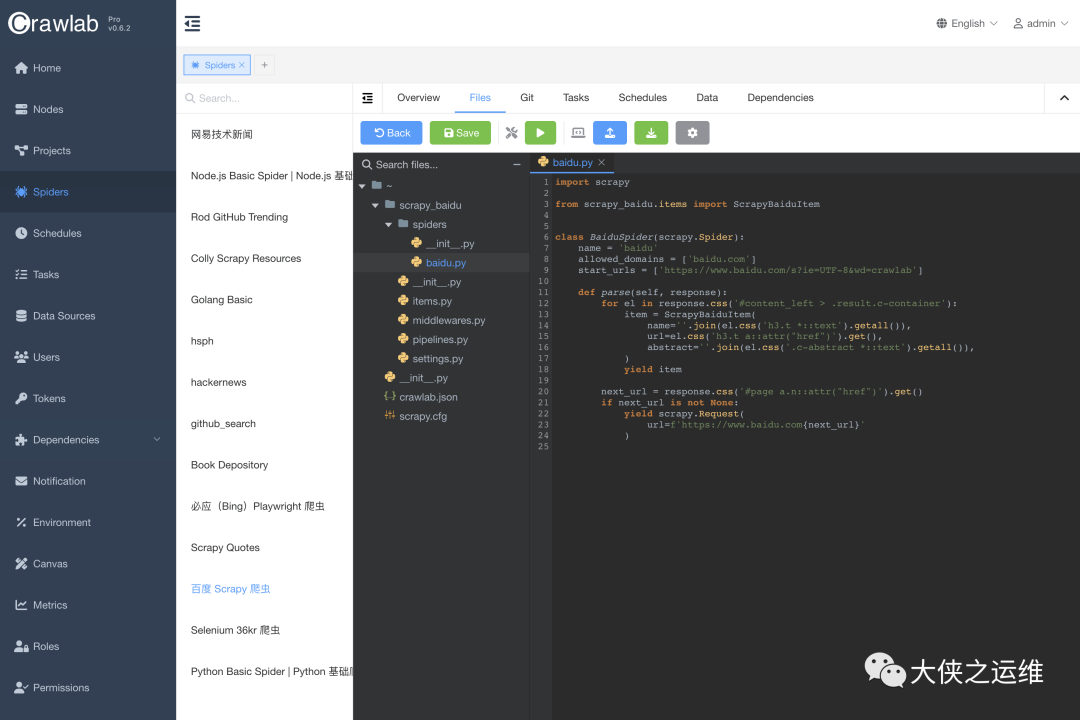
Task: Click the tools wrench icon
Action: click(x=511, y=133)
